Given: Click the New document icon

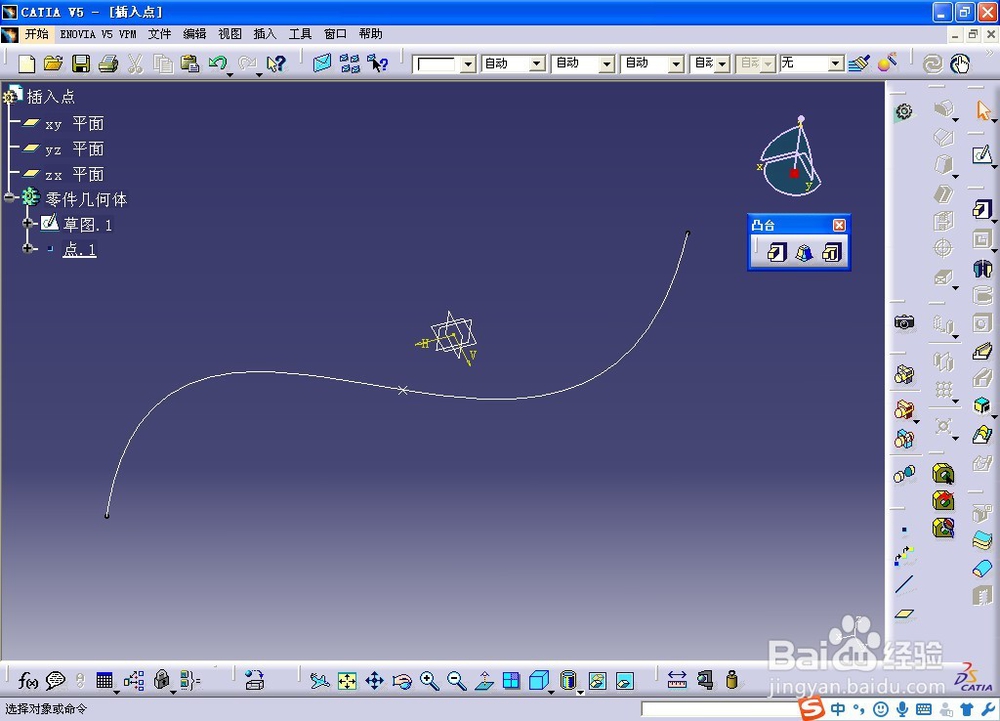Looking at the screenshot, I should (26, 63).
